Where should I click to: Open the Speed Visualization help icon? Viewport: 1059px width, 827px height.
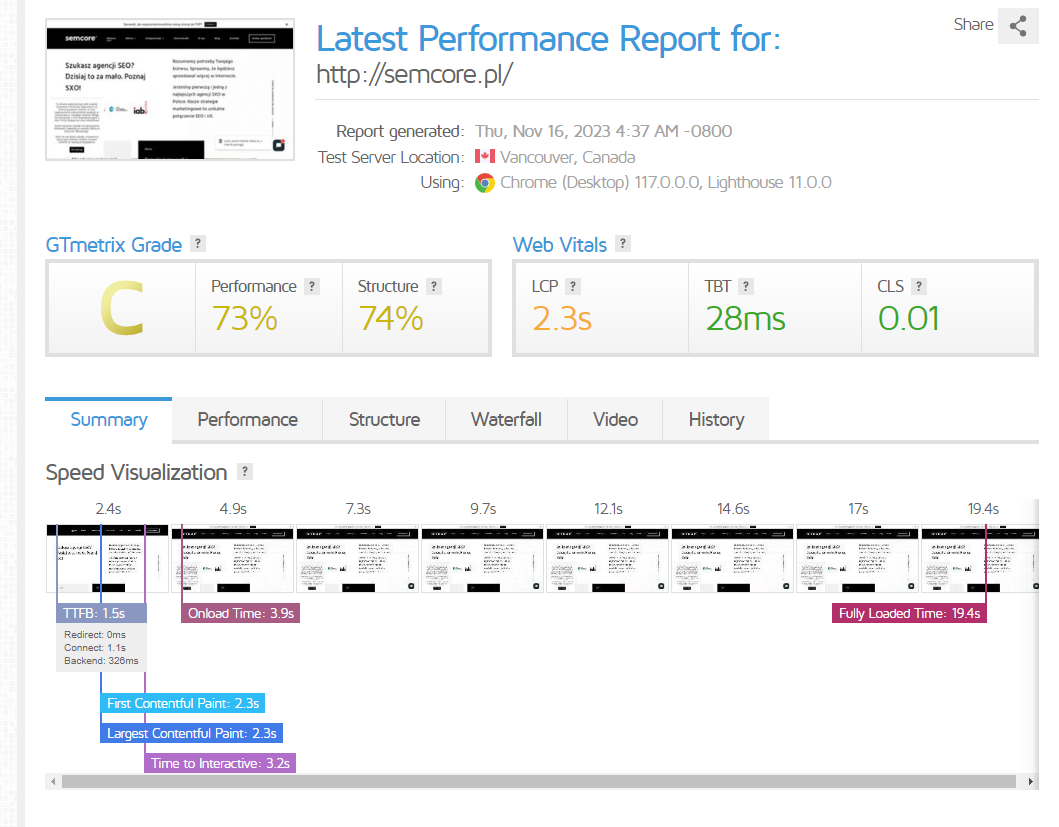pyautogui.click(x=245, y=471)
